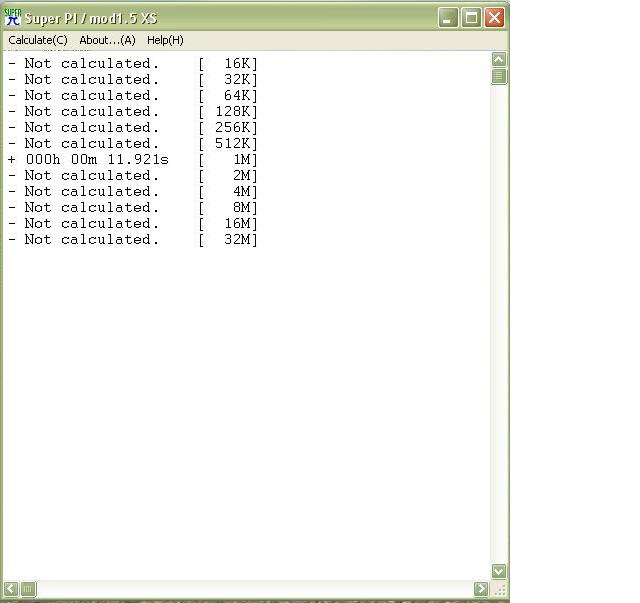This screenshot has width=640, height=603.
Task: Click the 4M not calculated row
Action: point(133,191)
